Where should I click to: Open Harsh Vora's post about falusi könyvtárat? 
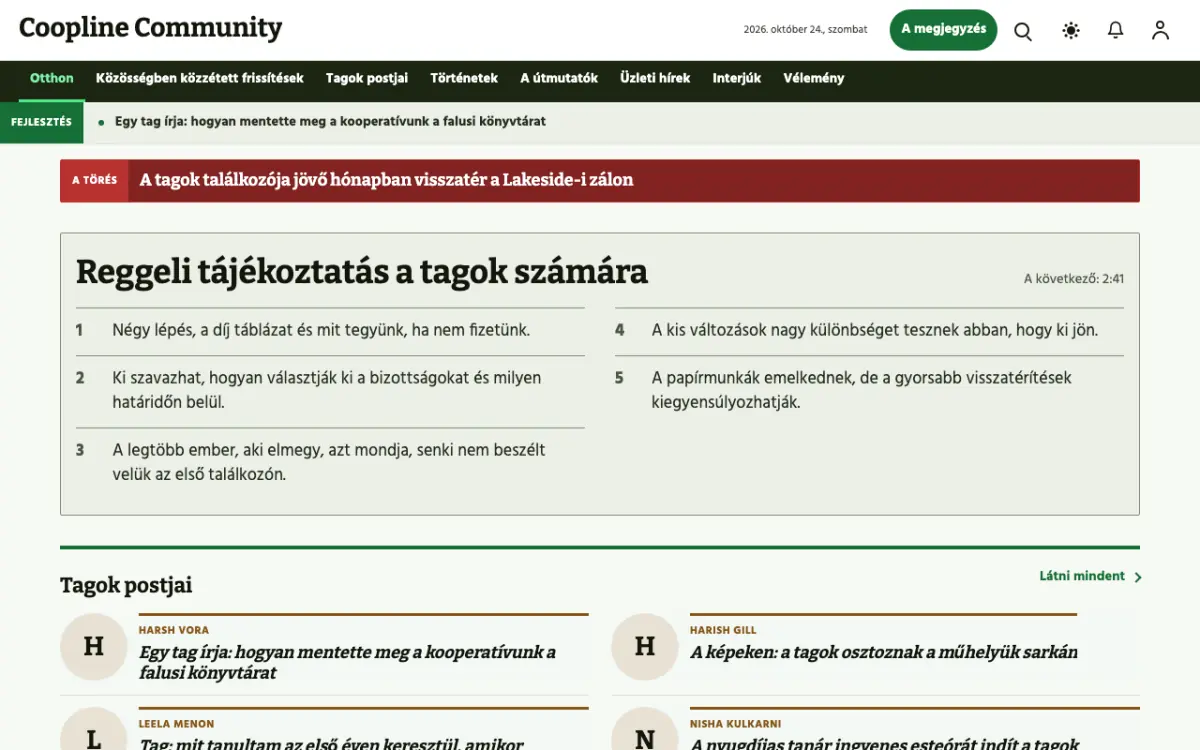pos(347,662)
